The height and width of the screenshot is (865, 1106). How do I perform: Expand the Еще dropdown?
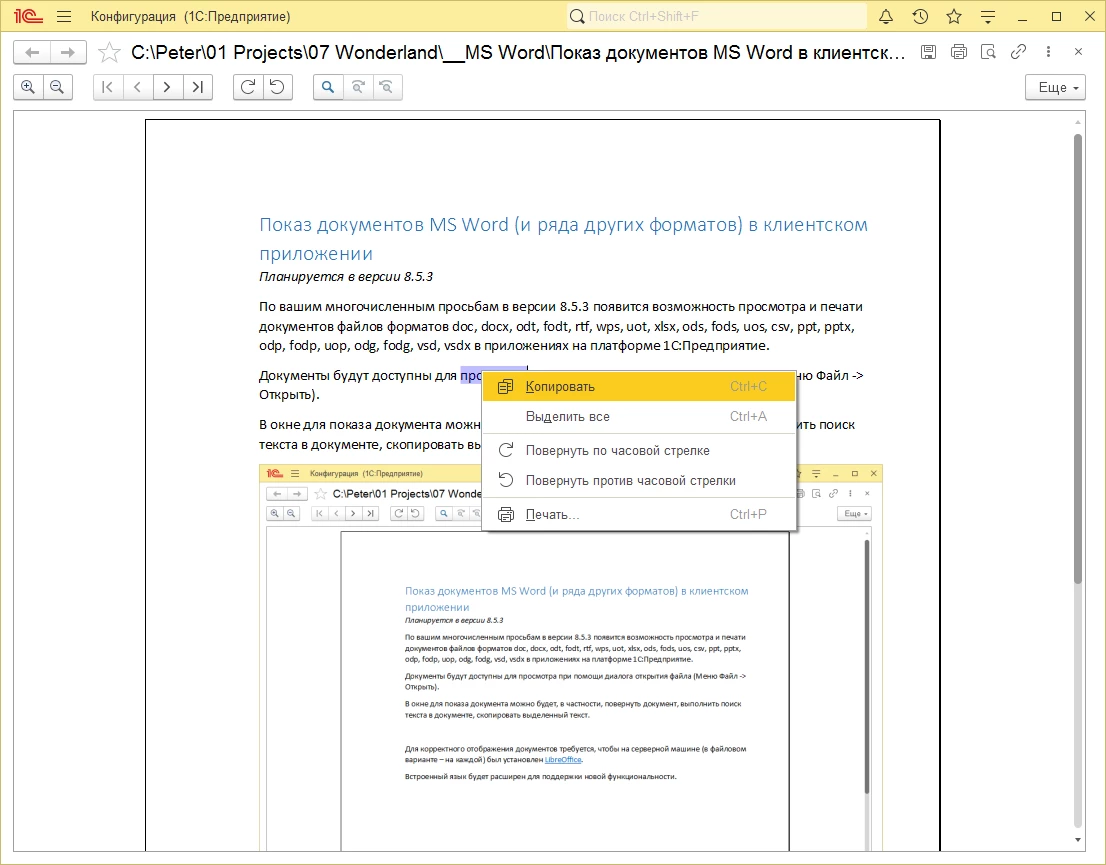(1055, 87)
